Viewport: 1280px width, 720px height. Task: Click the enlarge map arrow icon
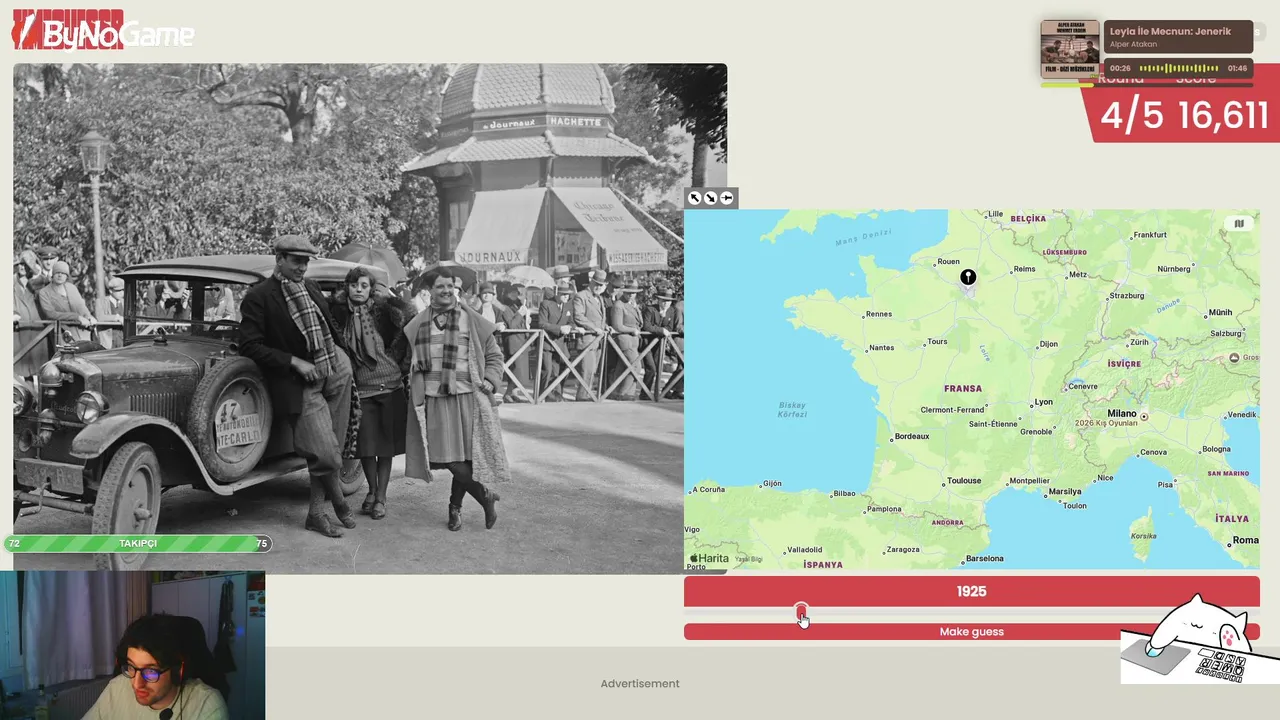[694, 198]
